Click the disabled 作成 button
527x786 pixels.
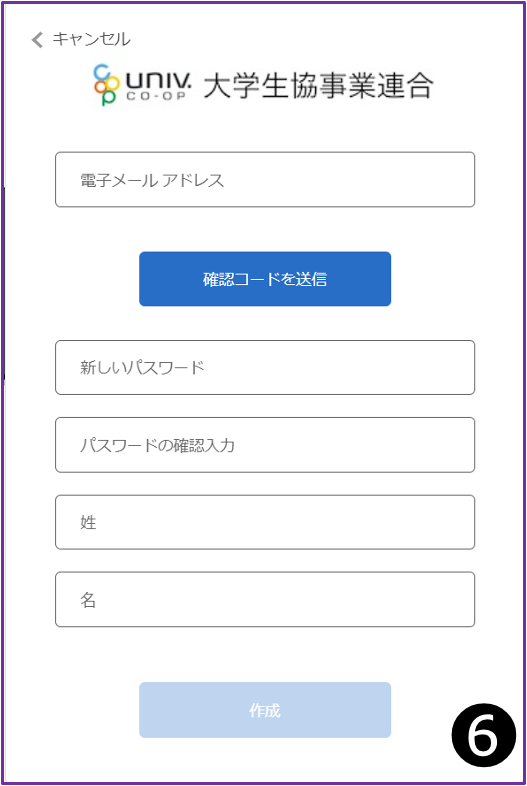click(x=265, y=710)
